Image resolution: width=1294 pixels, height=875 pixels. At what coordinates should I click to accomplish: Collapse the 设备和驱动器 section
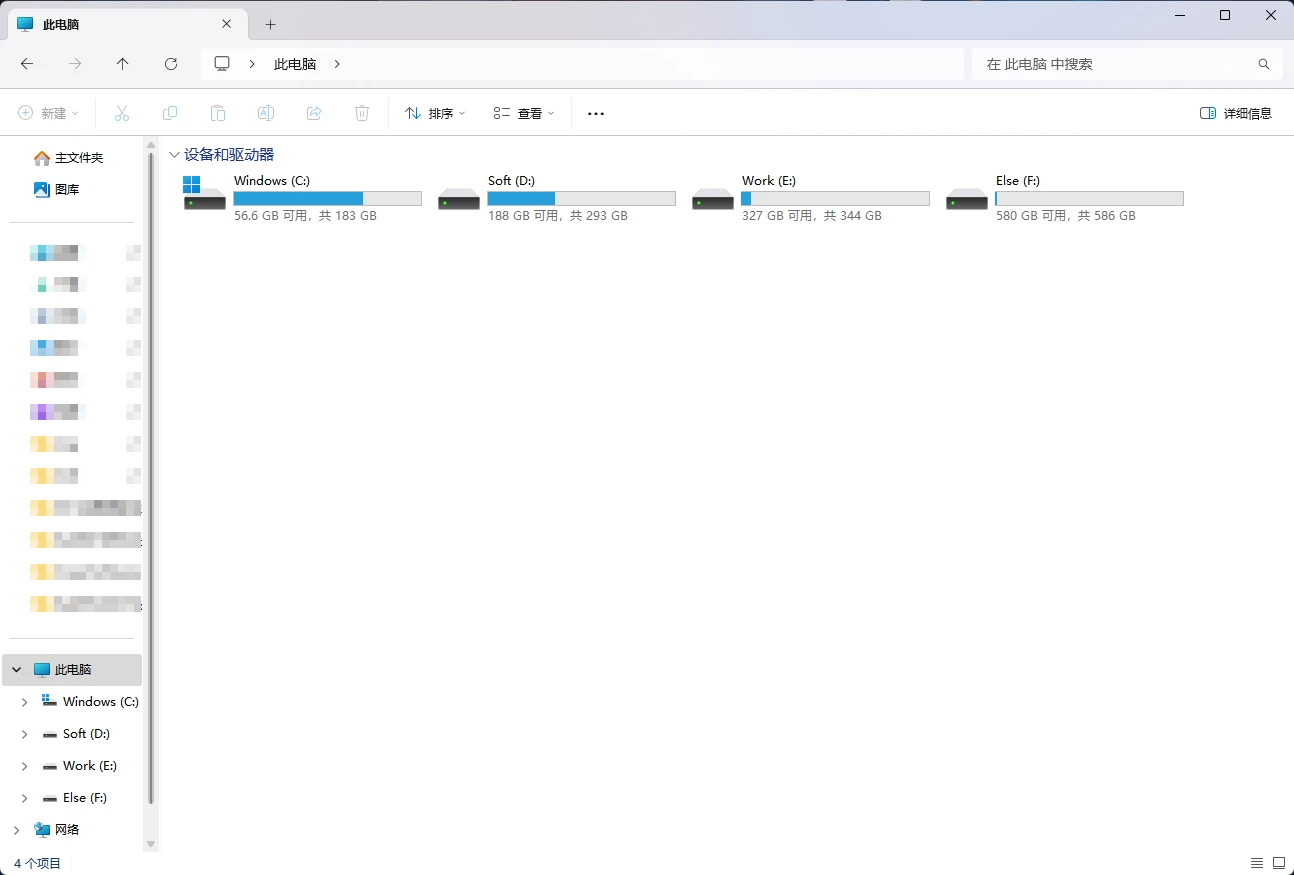click(174, 155)
